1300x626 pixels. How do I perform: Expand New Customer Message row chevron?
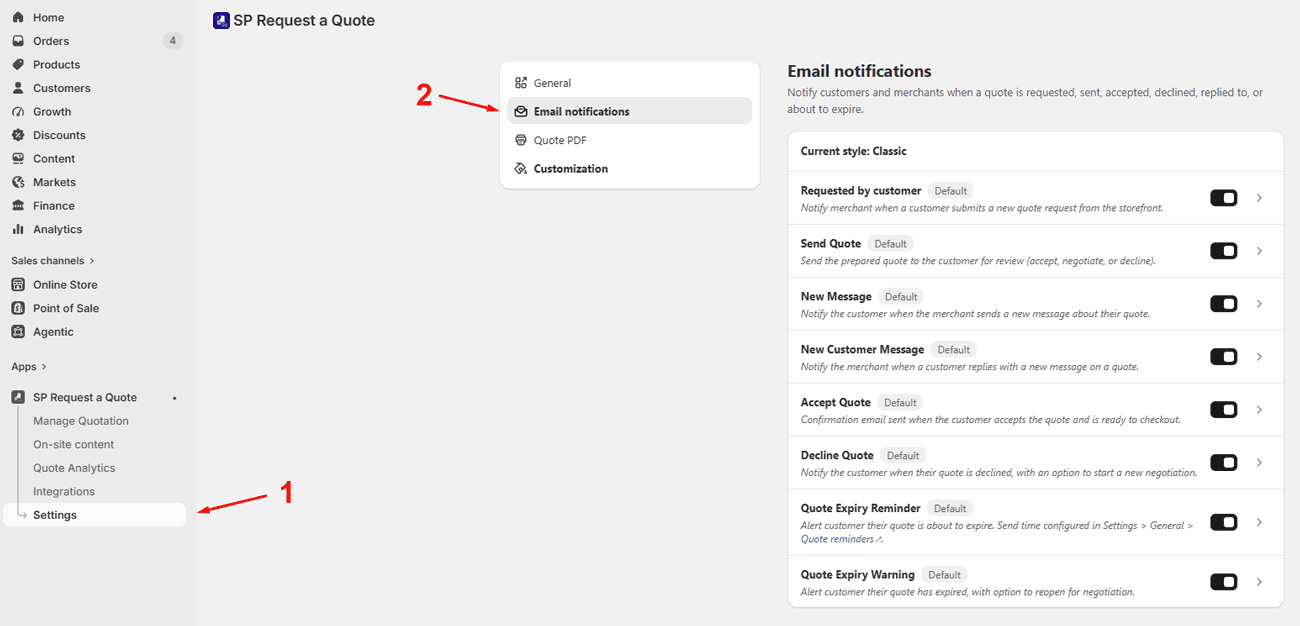(1260, 357)
